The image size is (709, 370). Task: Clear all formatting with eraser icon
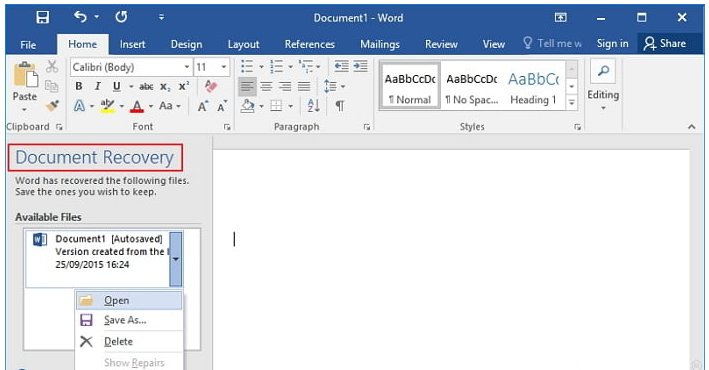tap(211, 86)
